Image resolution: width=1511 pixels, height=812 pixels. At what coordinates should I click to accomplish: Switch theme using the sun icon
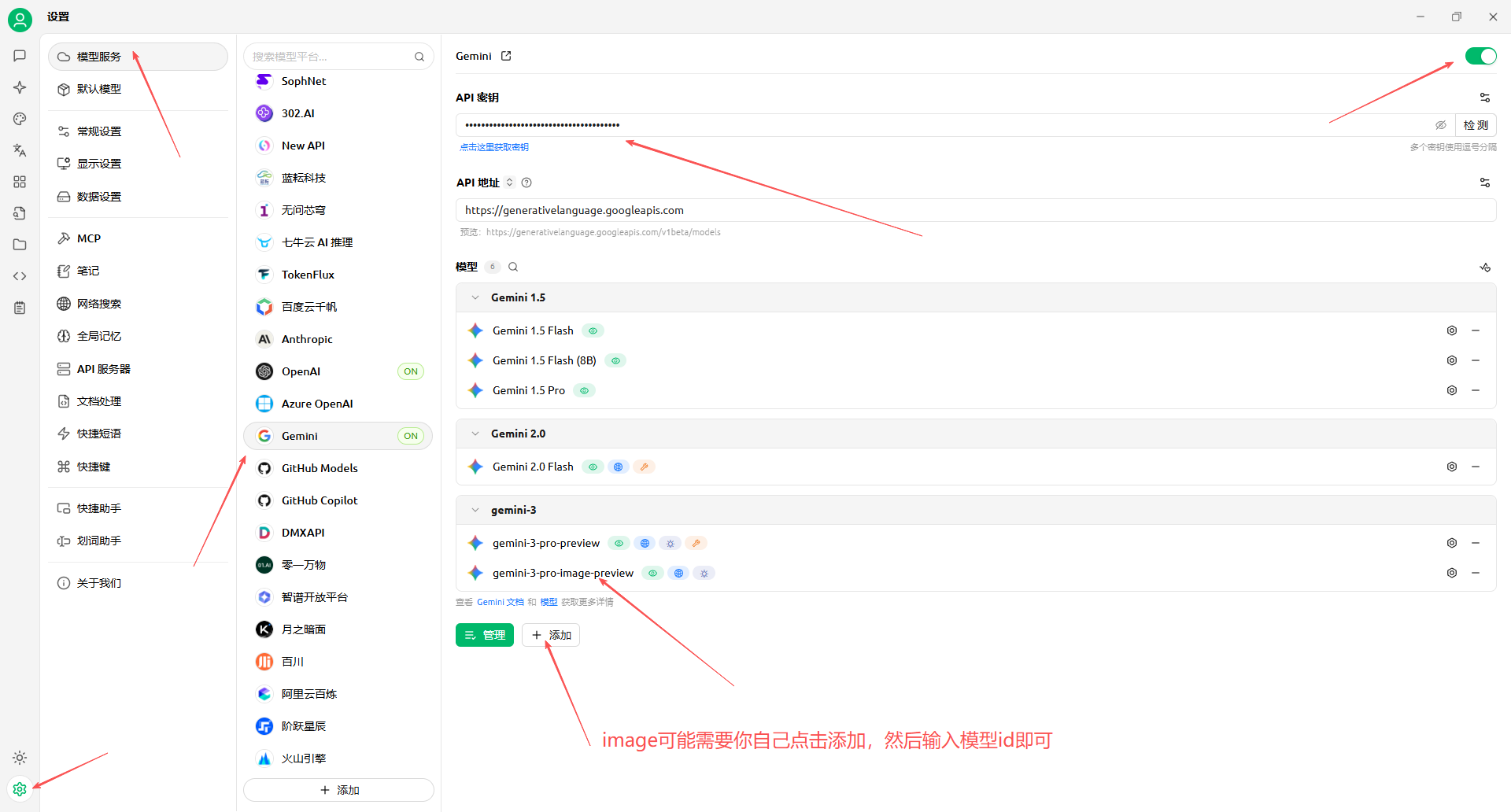[20, 758]
